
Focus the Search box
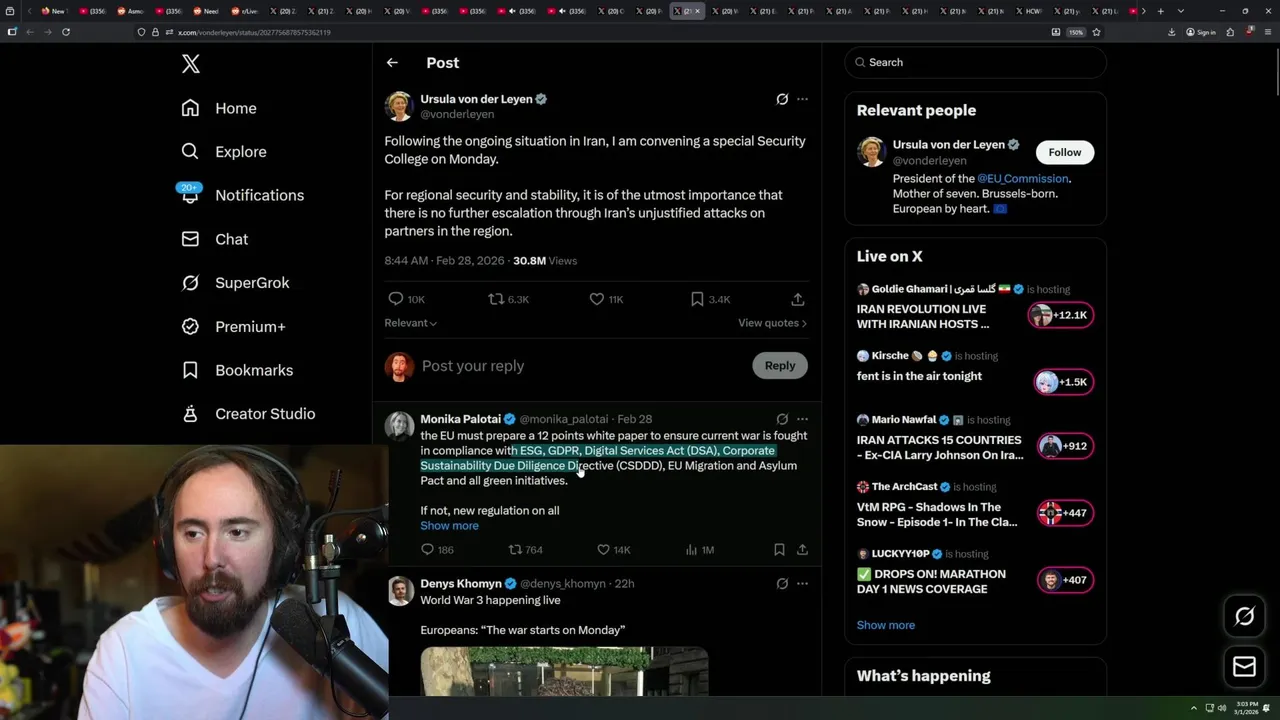coord(975,62)
